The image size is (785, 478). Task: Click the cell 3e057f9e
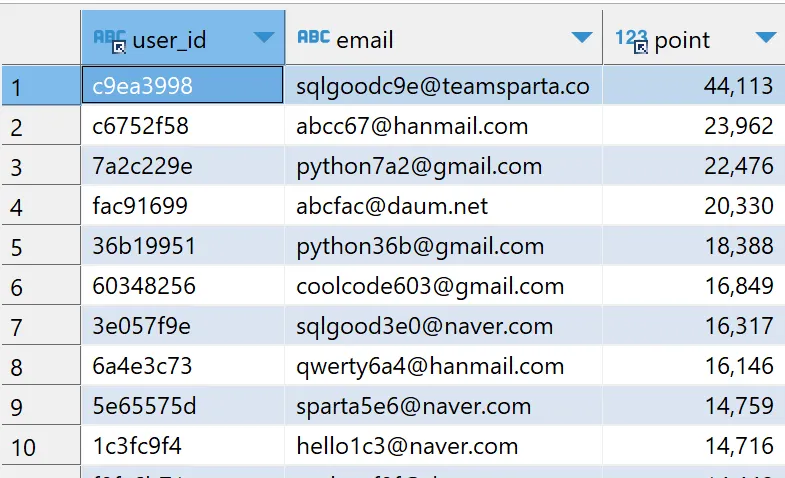pyautogui.click(x=183, y=326)
